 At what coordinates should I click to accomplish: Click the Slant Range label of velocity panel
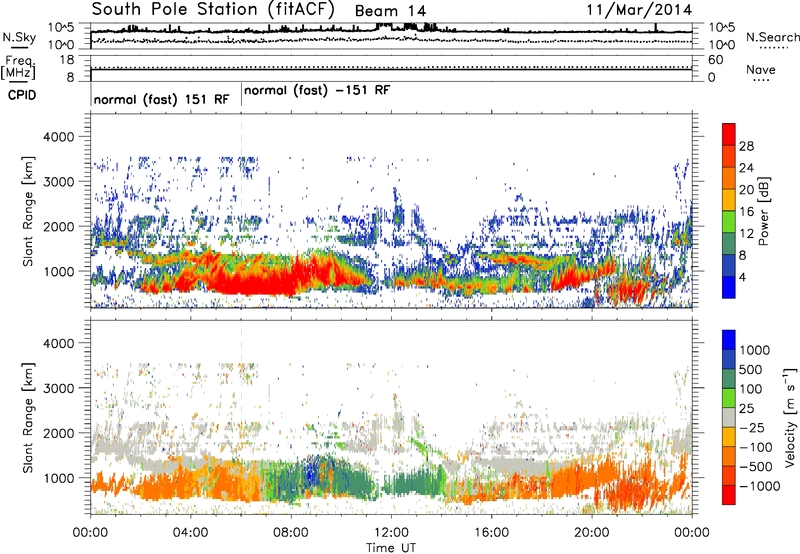[x=28, y=418]
